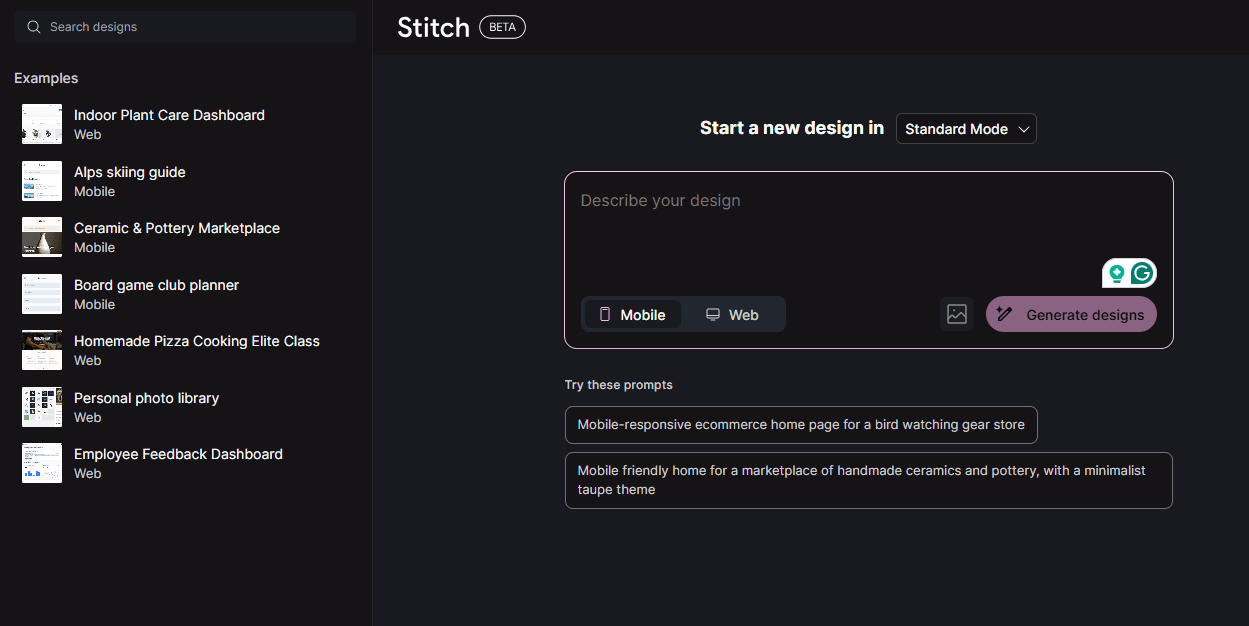Click Employee Feedback Dashboard thumbnail

(42, 463)
